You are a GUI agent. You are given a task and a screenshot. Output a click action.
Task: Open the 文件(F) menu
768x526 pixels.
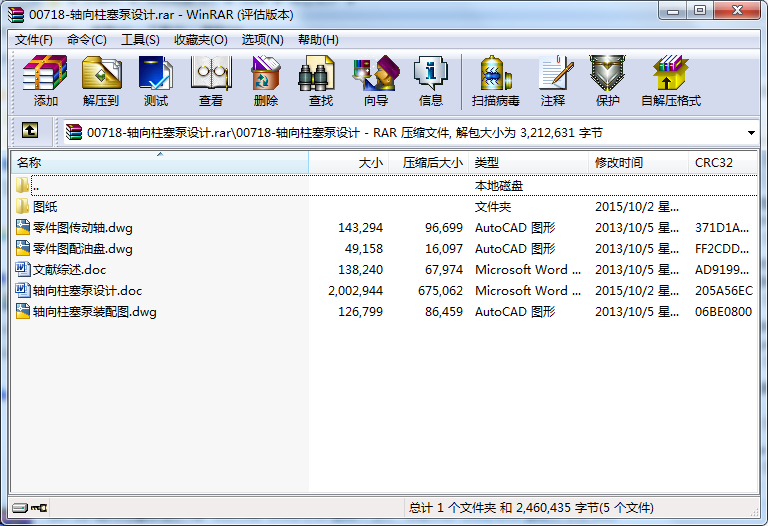[x=33, y=40]
